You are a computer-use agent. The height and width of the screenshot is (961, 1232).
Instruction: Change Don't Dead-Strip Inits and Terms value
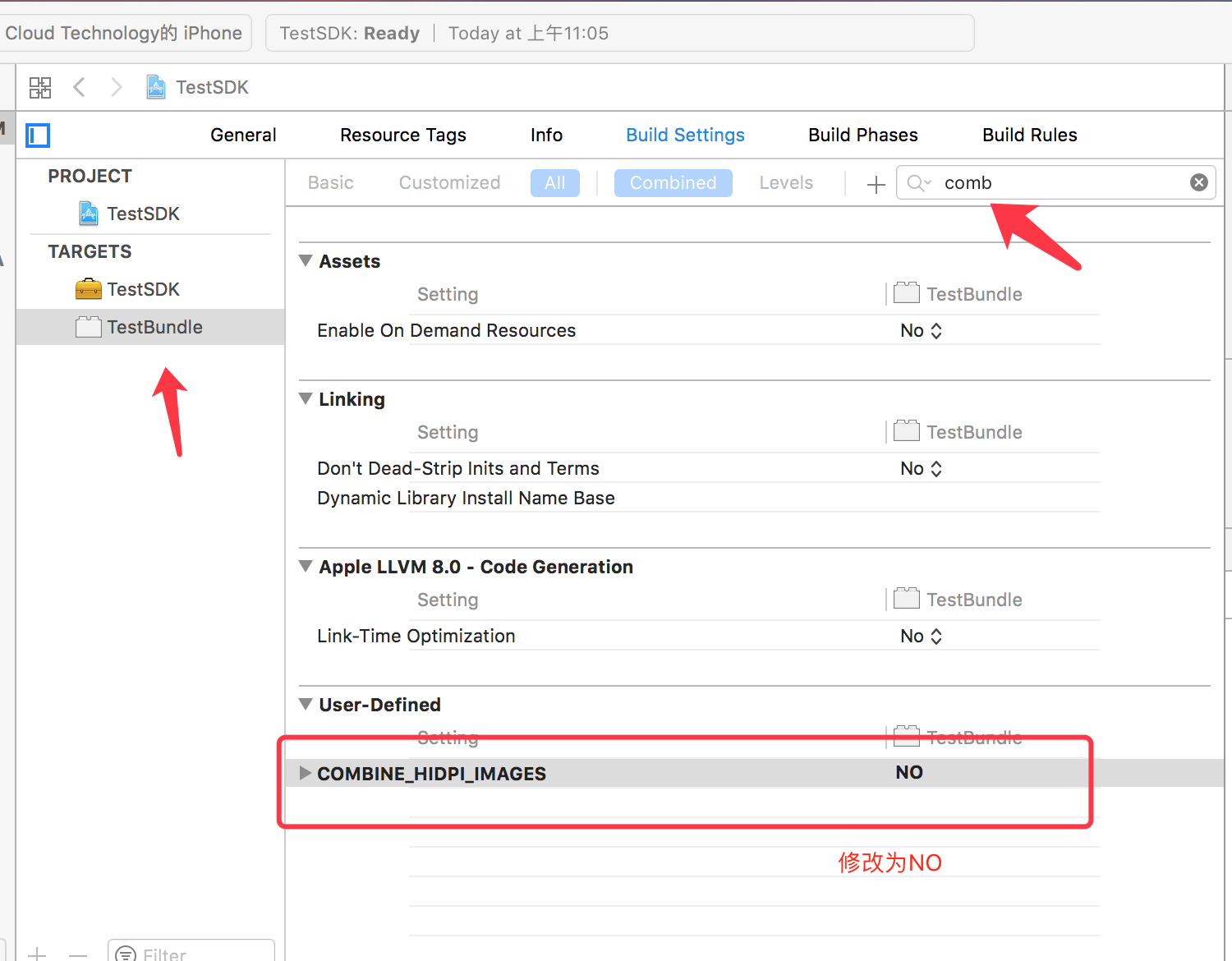pyautogui.click(x=921, y=468)
